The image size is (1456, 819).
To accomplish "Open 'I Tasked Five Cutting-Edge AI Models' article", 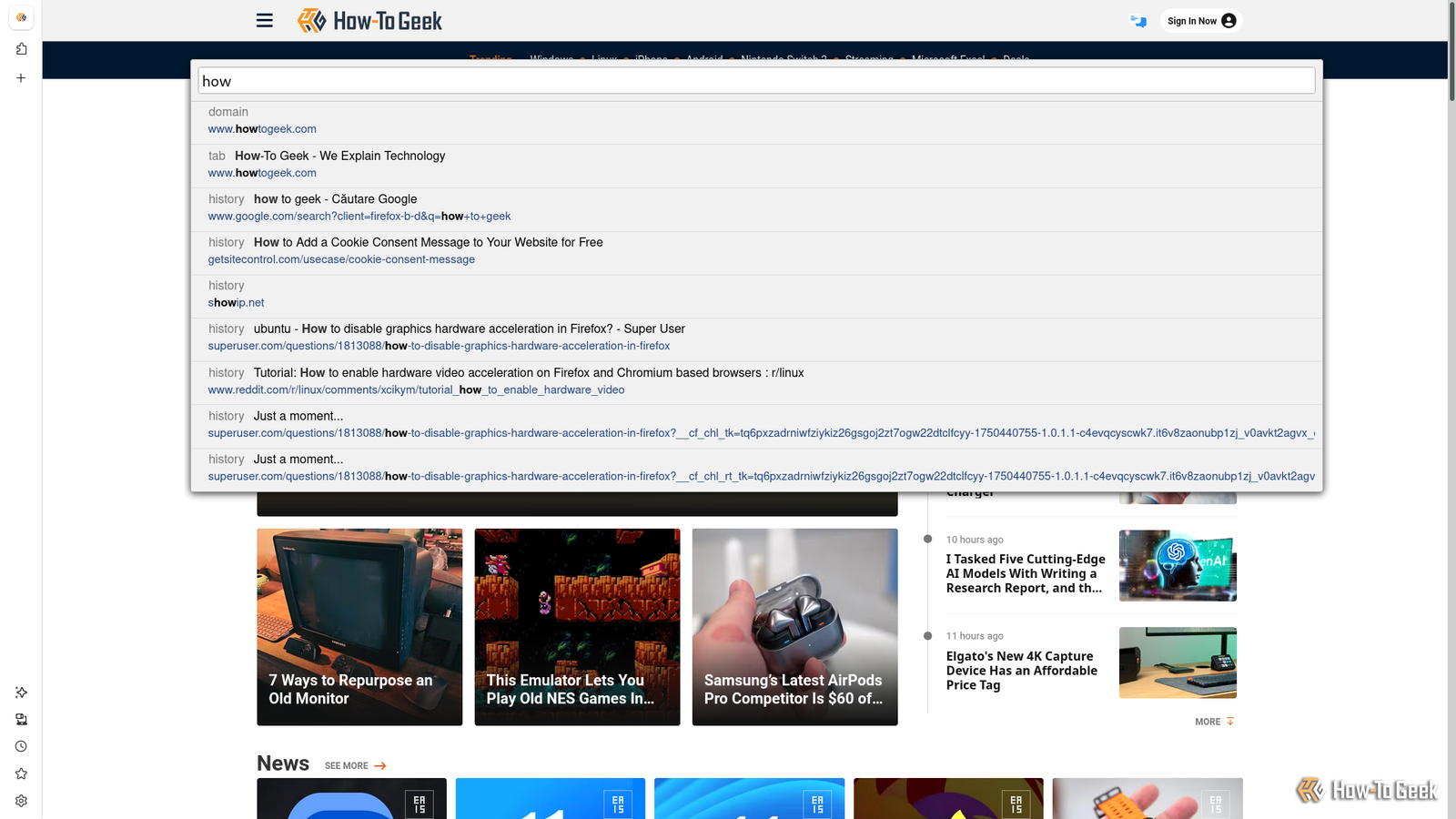I will coord(1026,573).
